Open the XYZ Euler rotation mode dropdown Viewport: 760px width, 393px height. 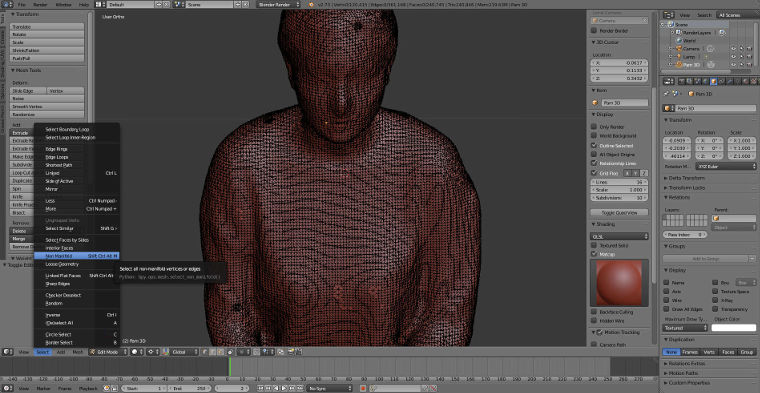pyautogui.click(x=726, y=166)
